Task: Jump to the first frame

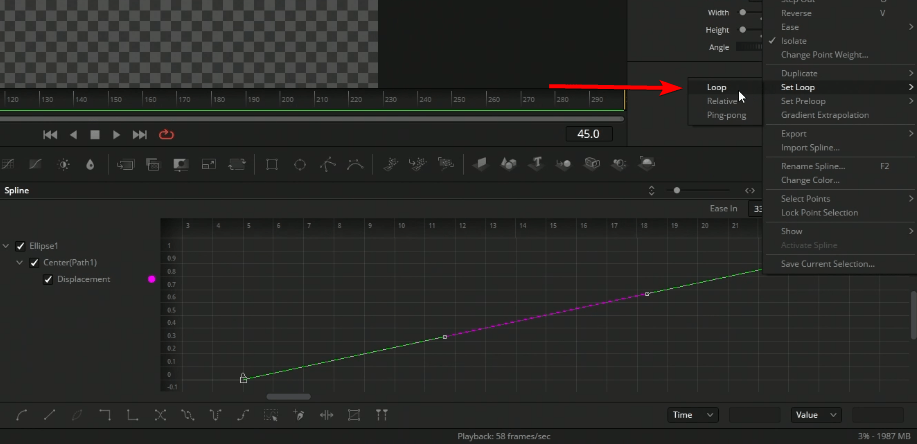Action: [50, 135]
